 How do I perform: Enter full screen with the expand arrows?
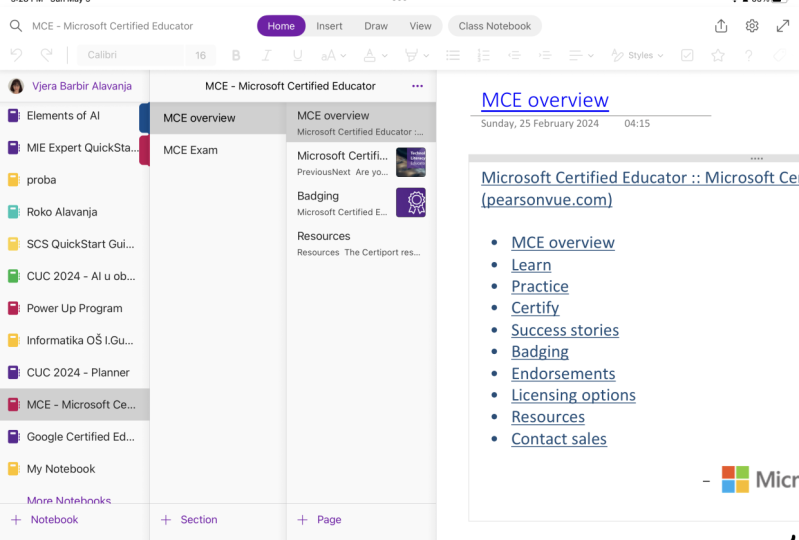tap(783, 26)
